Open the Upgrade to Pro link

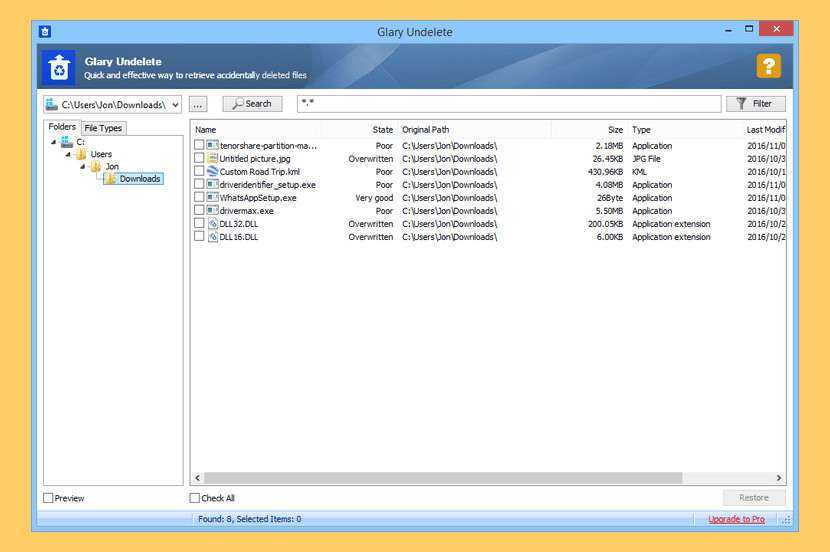(736, 519)
